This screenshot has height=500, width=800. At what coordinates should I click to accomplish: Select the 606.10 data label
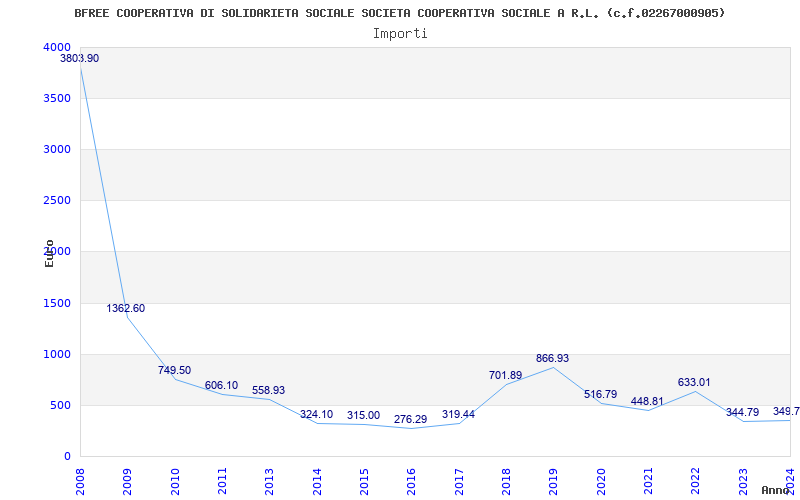coord(221,386)
